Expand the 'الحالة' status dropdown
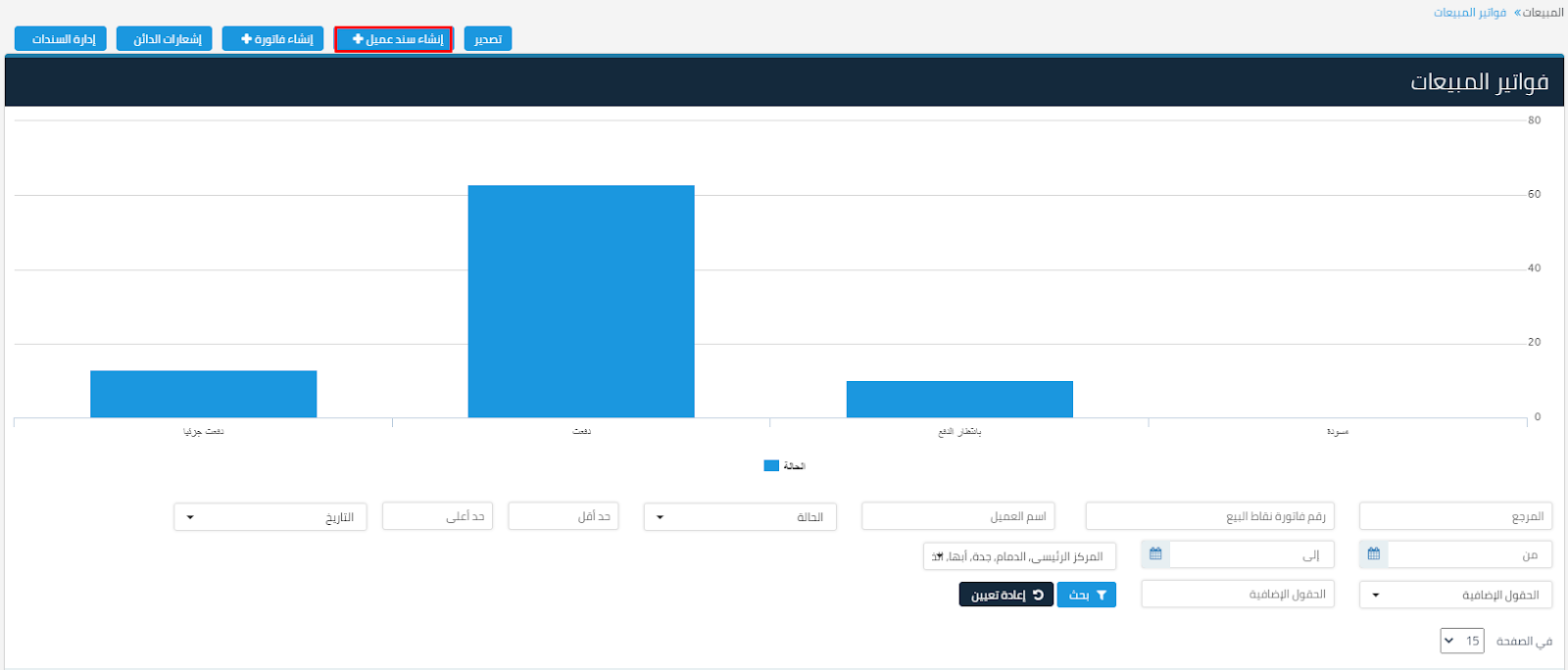This screenshot has height=670, width=1568. (x=740, y=517)
